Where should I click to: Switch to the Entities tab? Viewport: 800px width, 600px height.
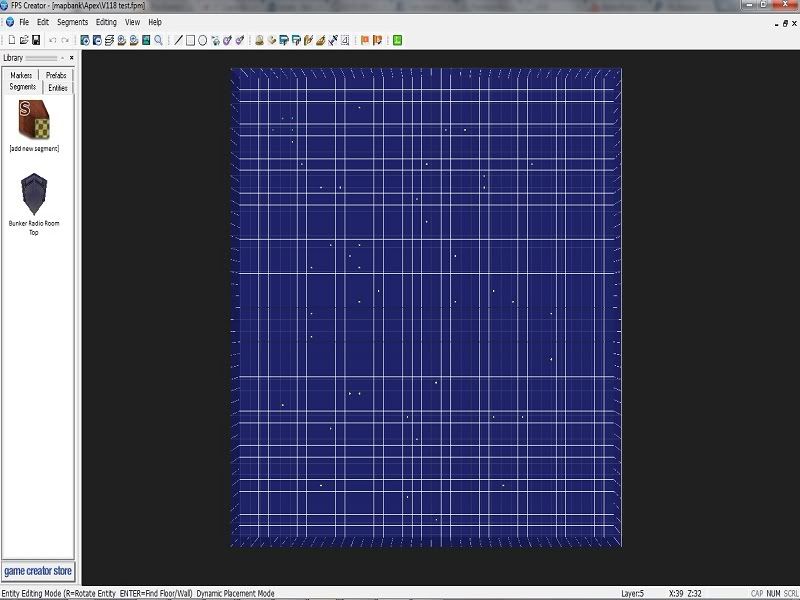[x=58, y=88]
